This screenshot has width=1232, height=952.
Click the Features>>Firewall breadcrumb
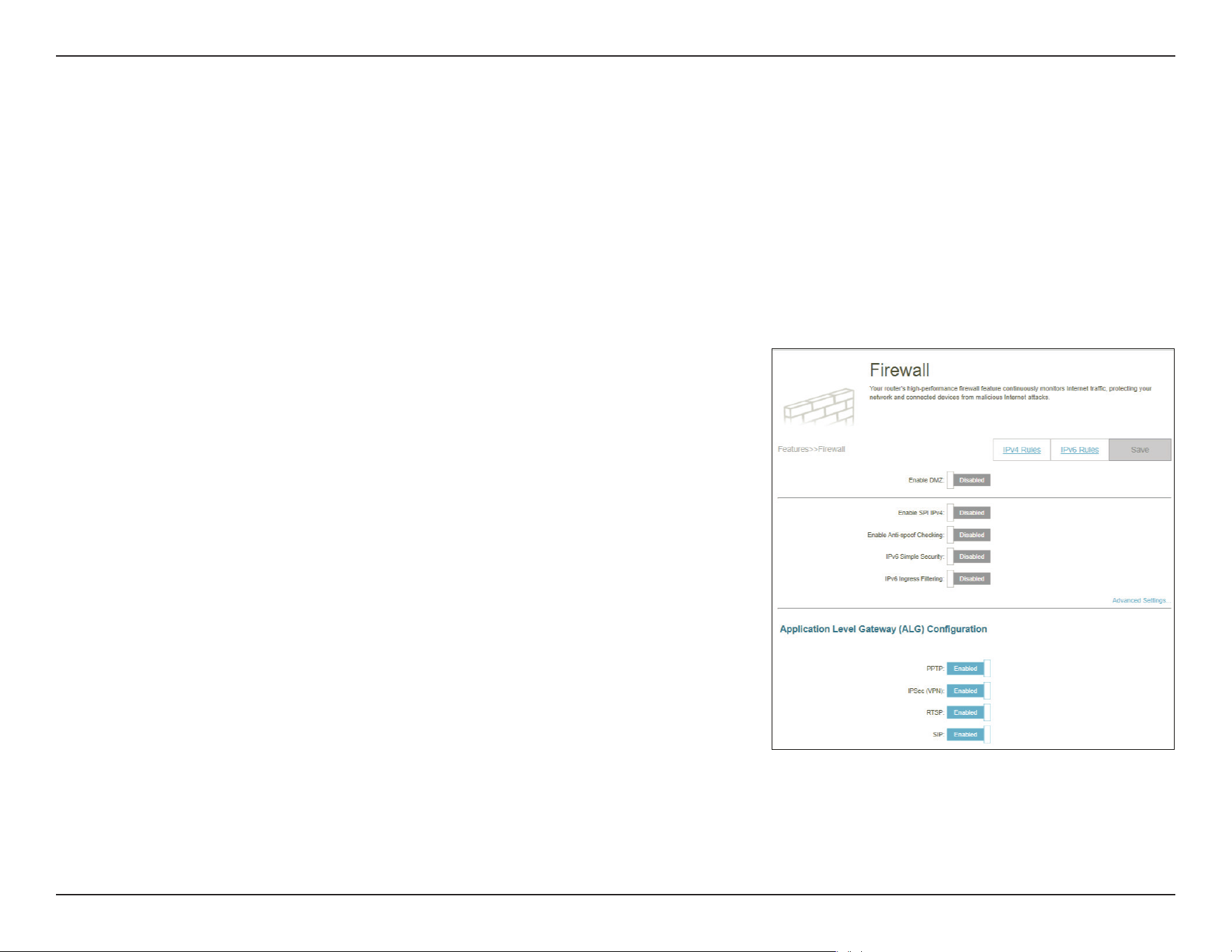click(812, 449)
